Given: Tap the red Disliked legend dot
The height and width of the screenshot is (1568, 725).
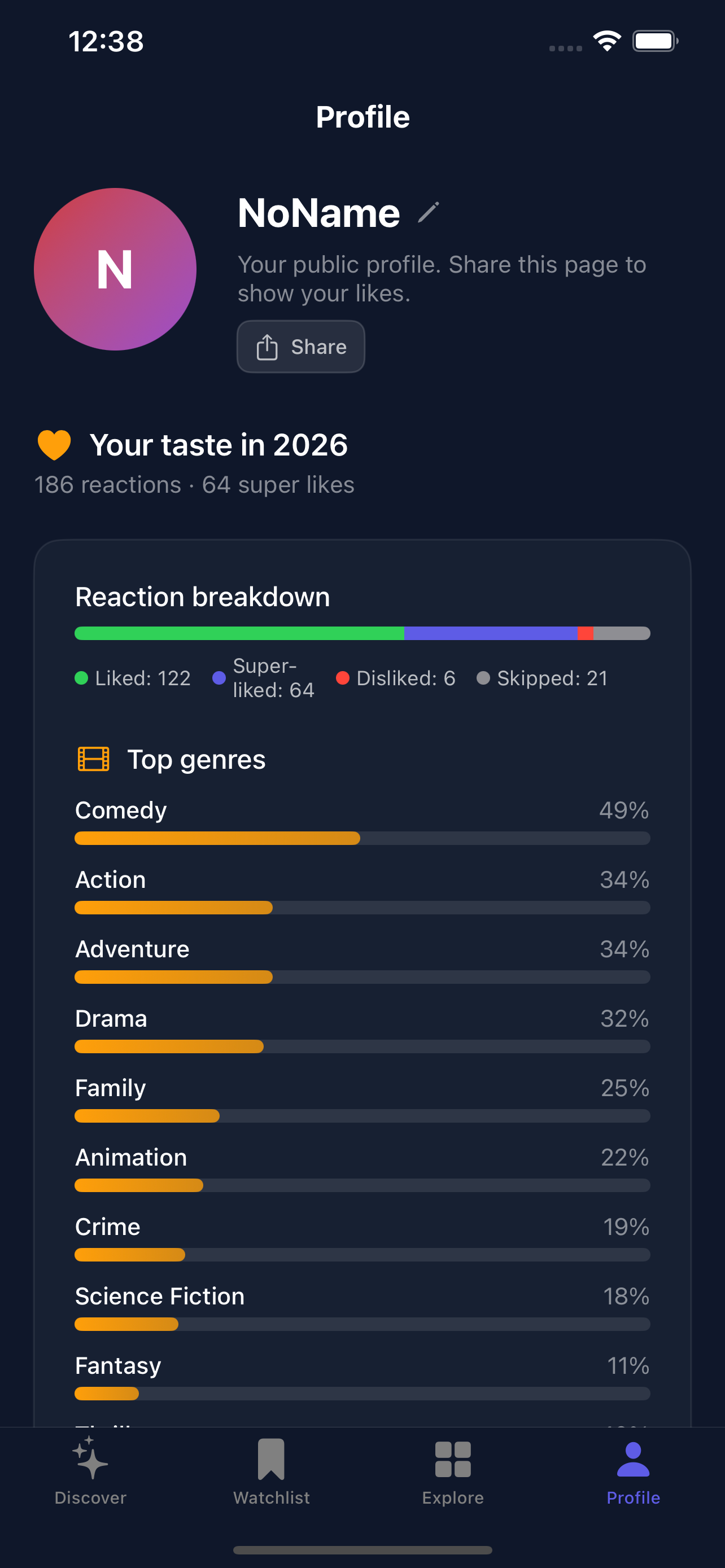Looking at the screenshot, I should click(x=343, y=678).
